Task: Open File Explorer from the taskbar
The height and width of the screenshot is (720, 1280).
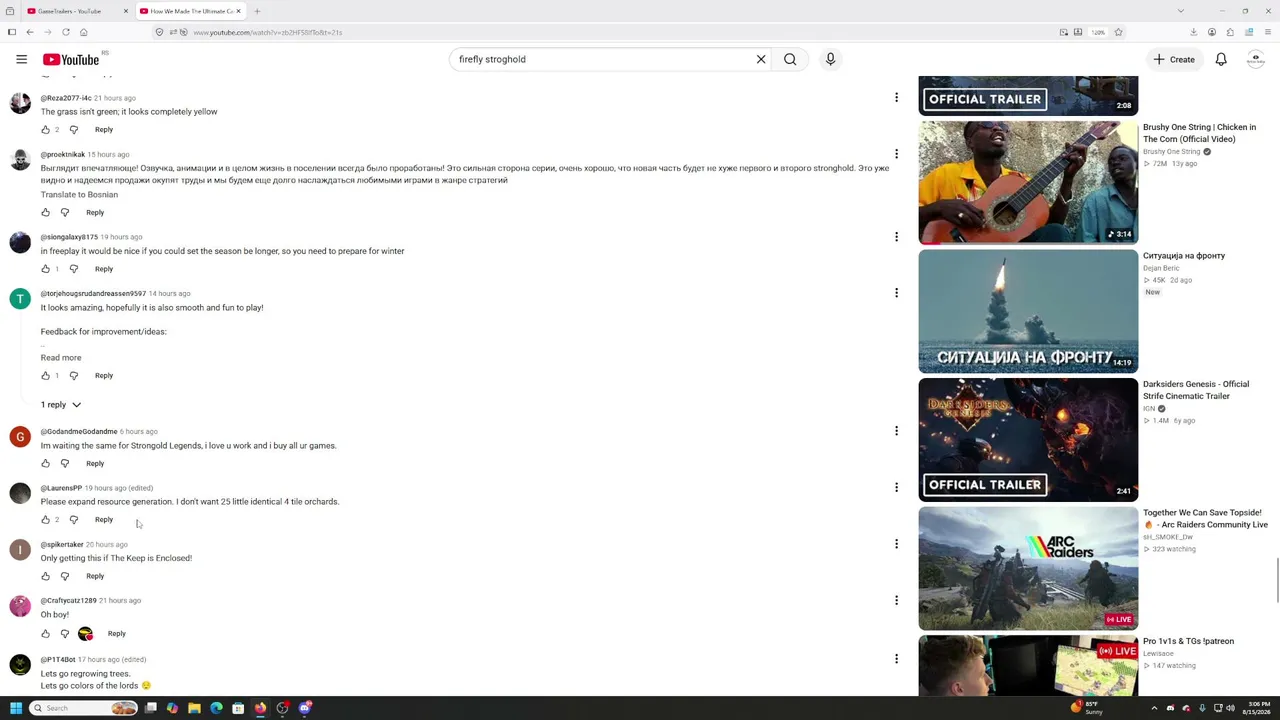Action: point(194,708)
